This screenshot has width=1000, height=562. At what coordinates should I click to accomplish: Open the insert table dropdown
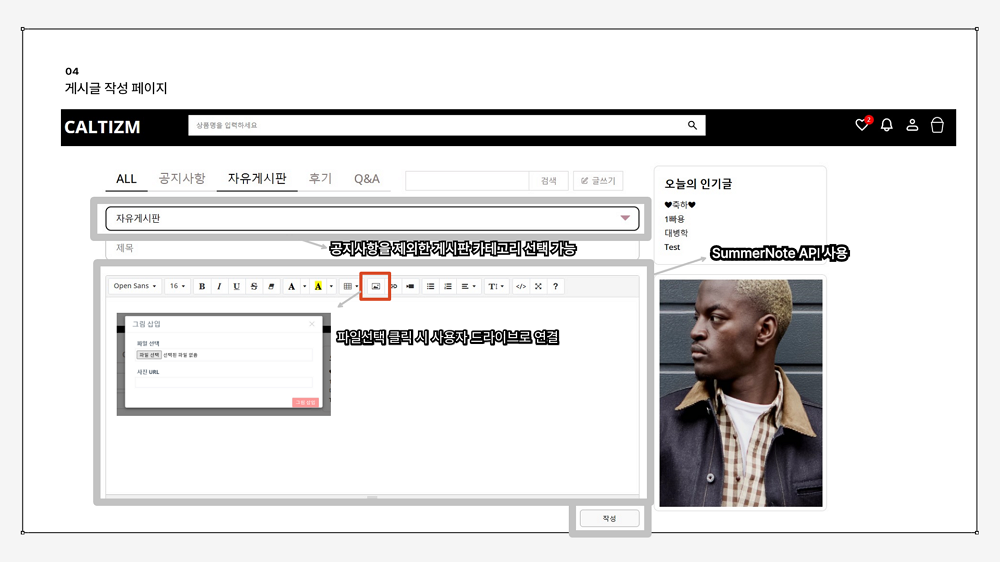(x=350, y=286)
